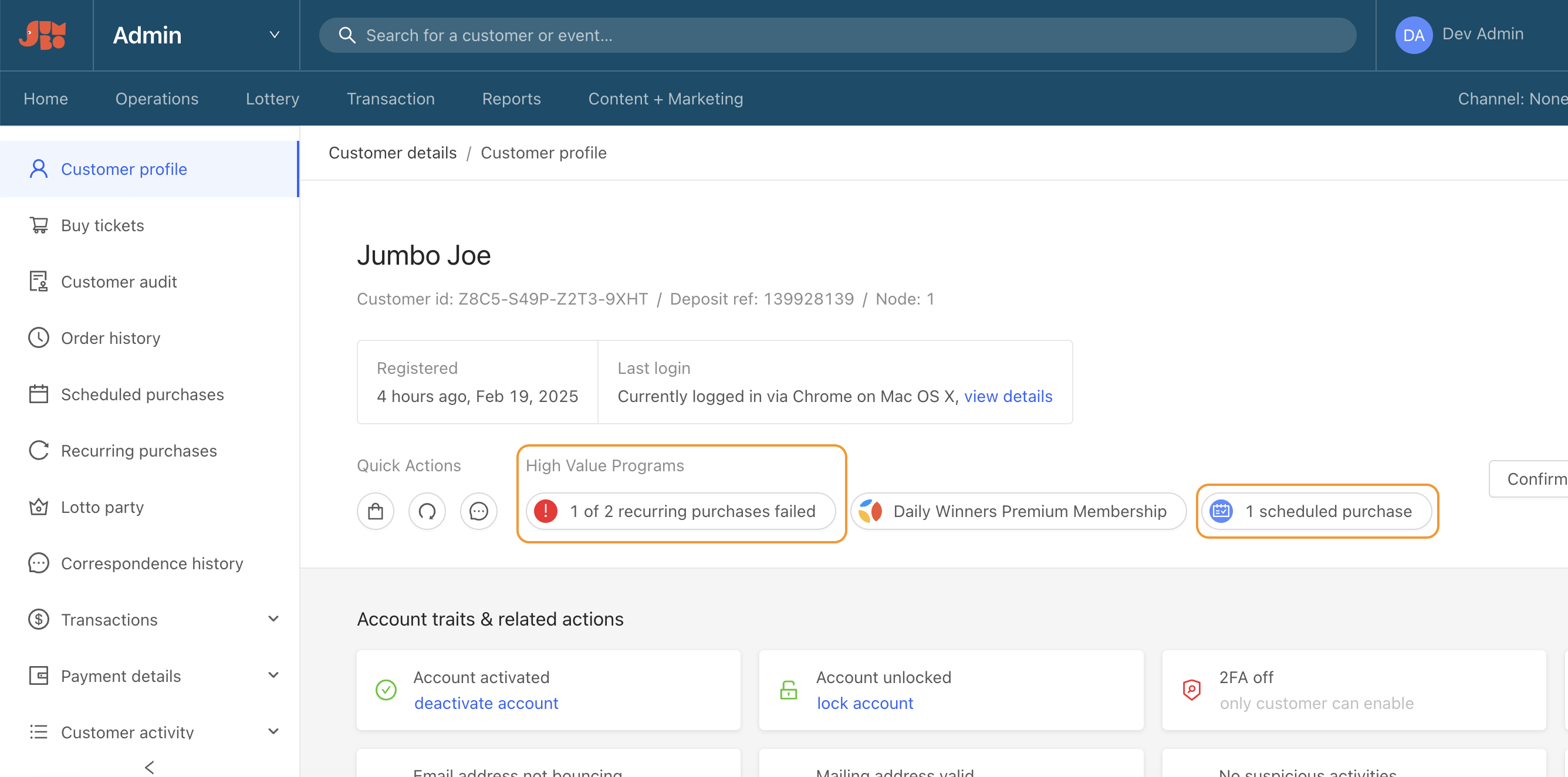
Task: Click the green unlocked padlock icon
Action: tap(789, 690)
